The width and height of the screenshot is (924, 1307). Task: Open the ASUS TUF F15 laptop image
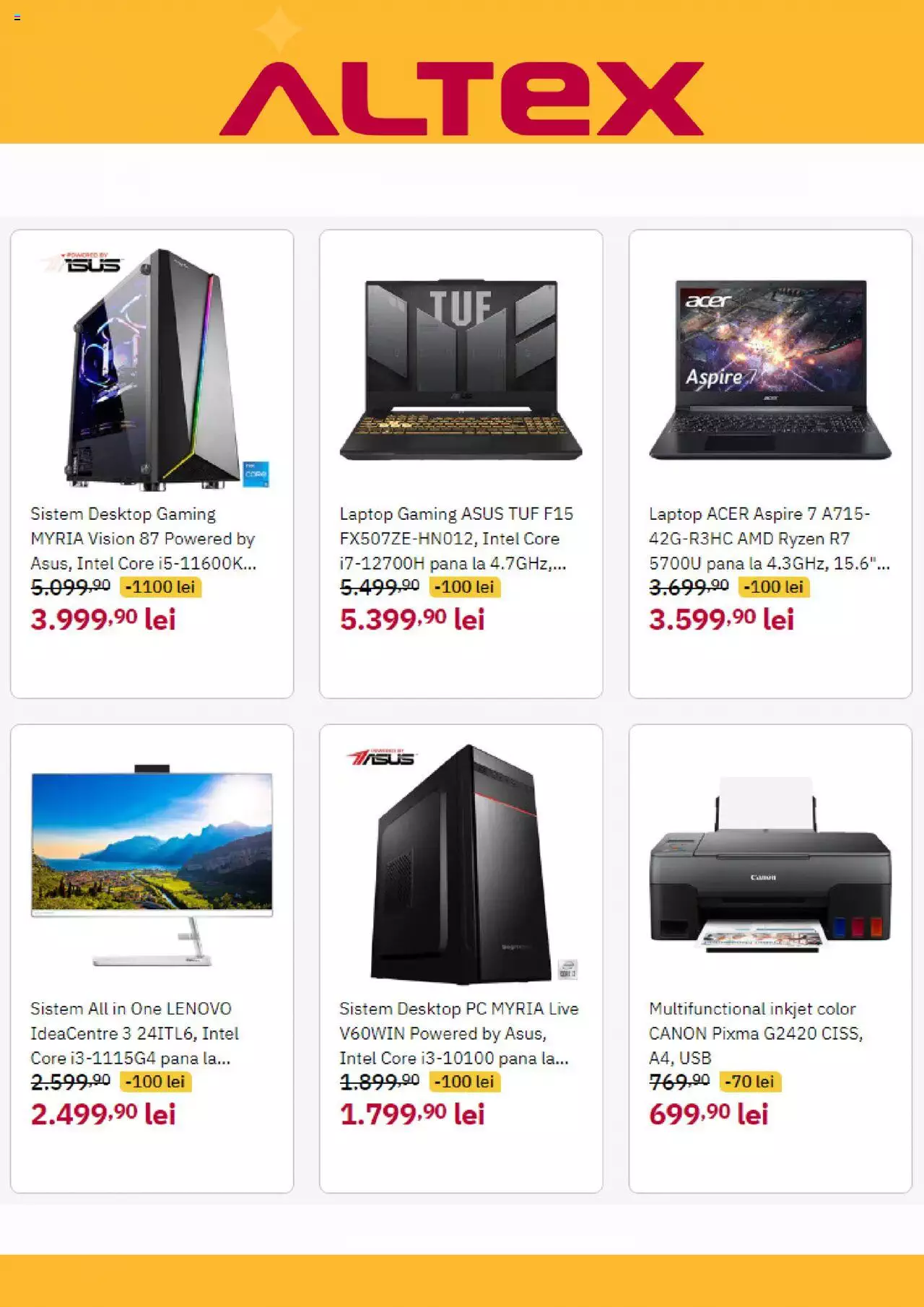(x=461, y=370)
